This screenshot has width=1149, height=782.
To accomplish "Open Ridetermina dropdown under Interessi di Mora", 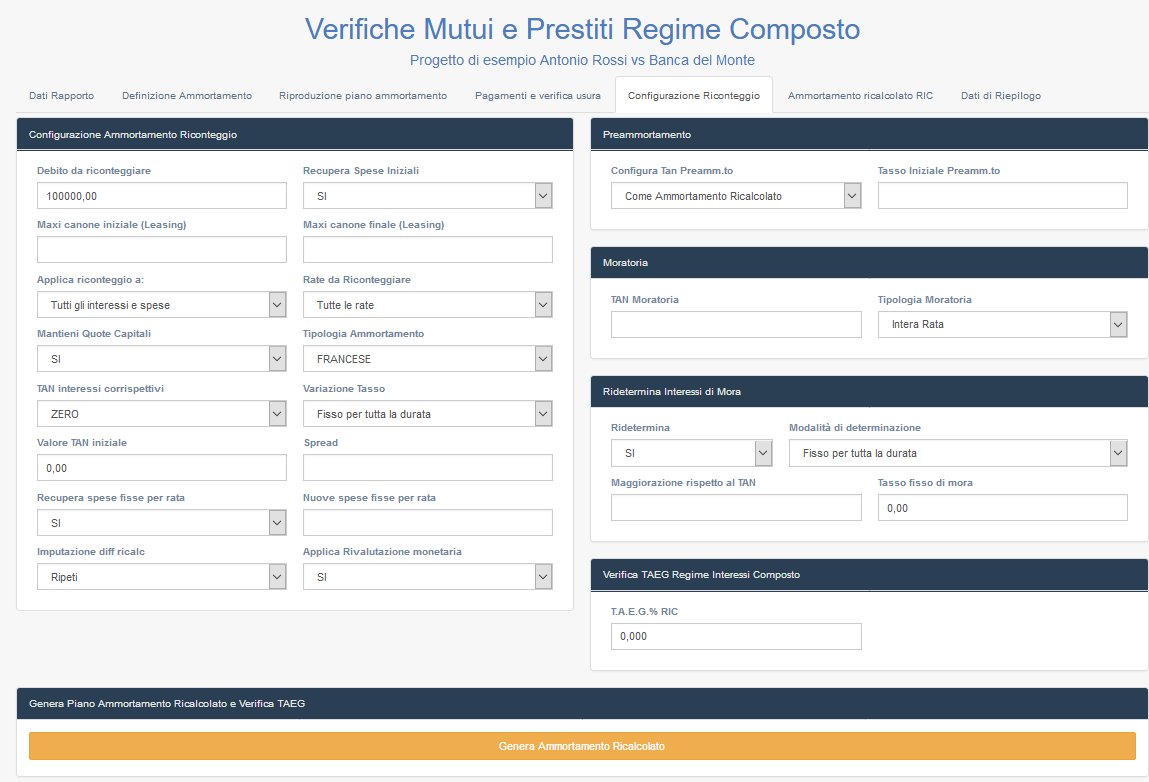I will click(692, 453).
